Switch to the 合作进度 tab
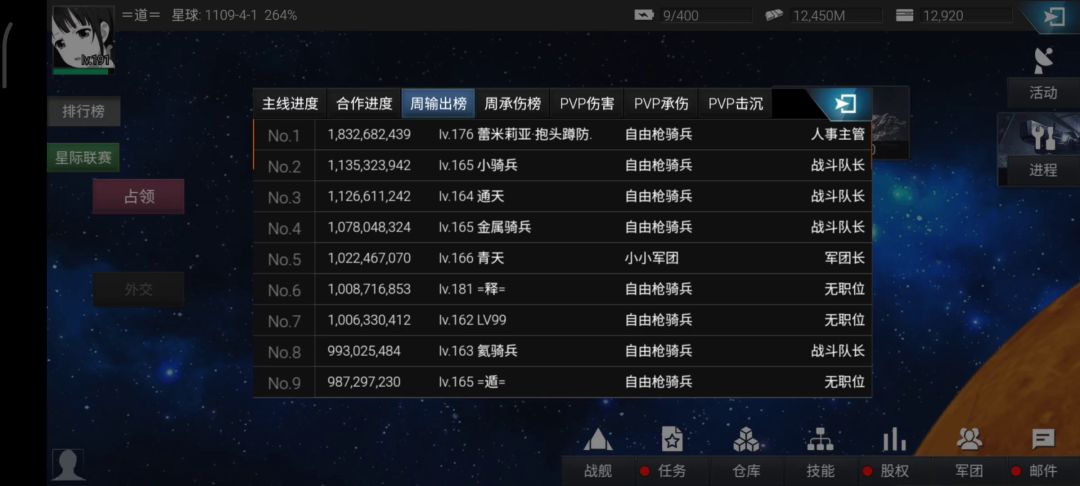 (x=364, y=104)
